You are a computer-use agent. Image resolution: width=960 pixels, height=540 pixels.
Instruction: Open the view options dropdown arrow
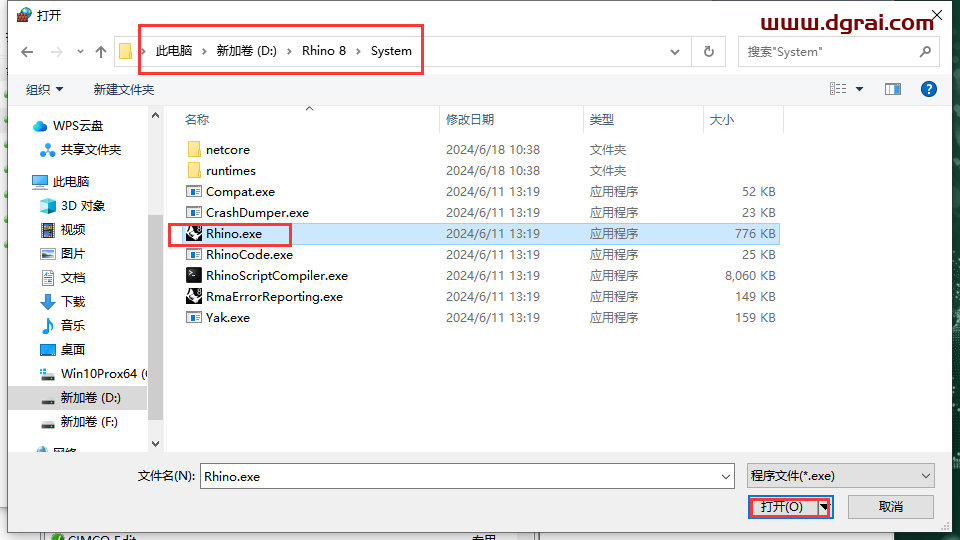[859, 90]
